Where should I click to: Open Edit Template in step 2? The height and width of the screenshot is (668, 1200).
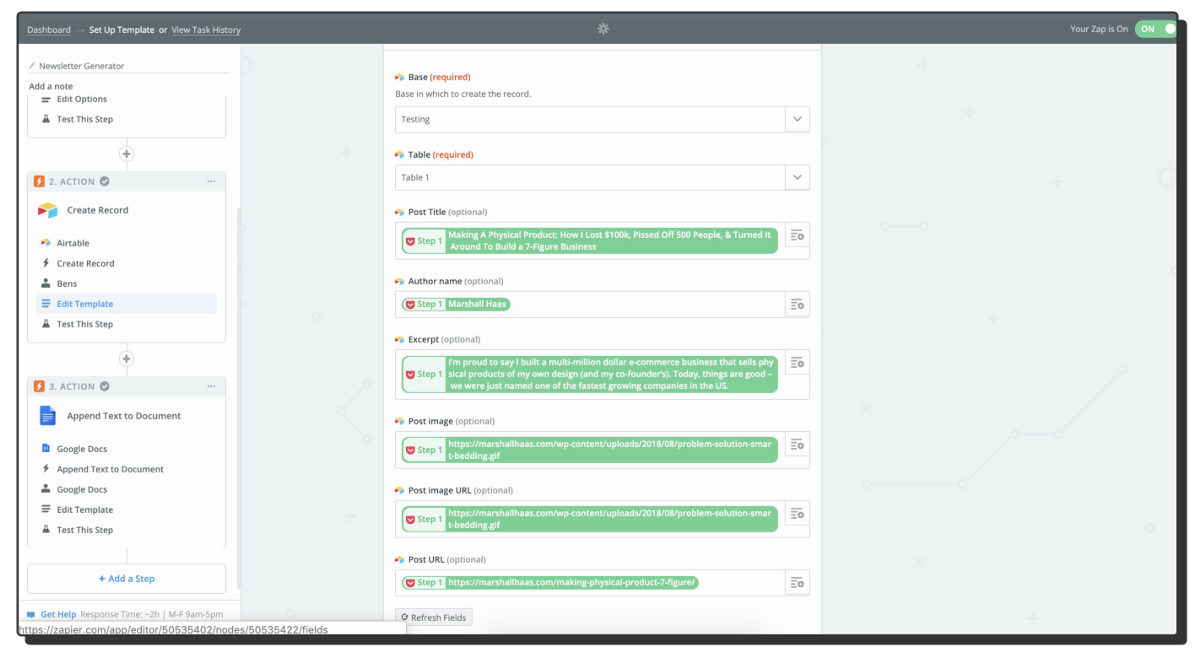(126, 303)
